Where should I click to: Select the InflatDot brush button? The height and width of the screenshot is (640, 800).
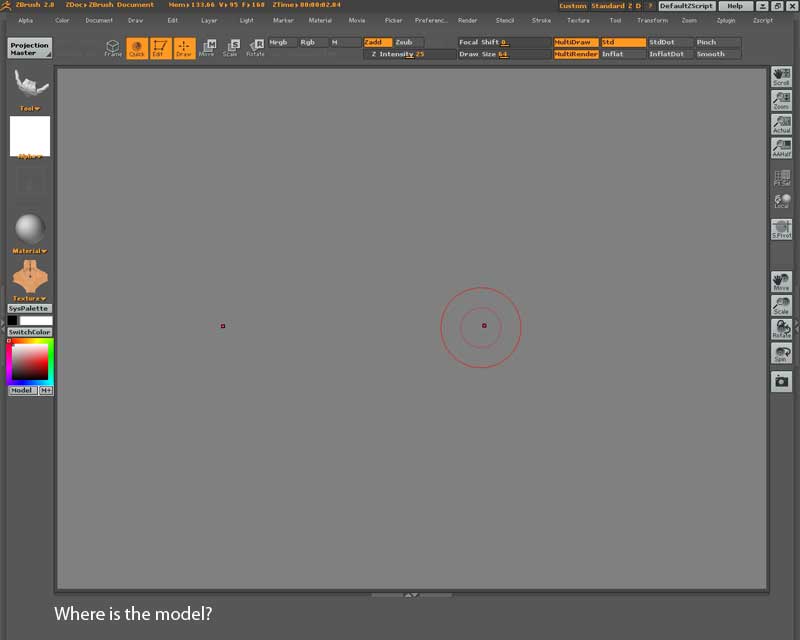pos(670,54)
